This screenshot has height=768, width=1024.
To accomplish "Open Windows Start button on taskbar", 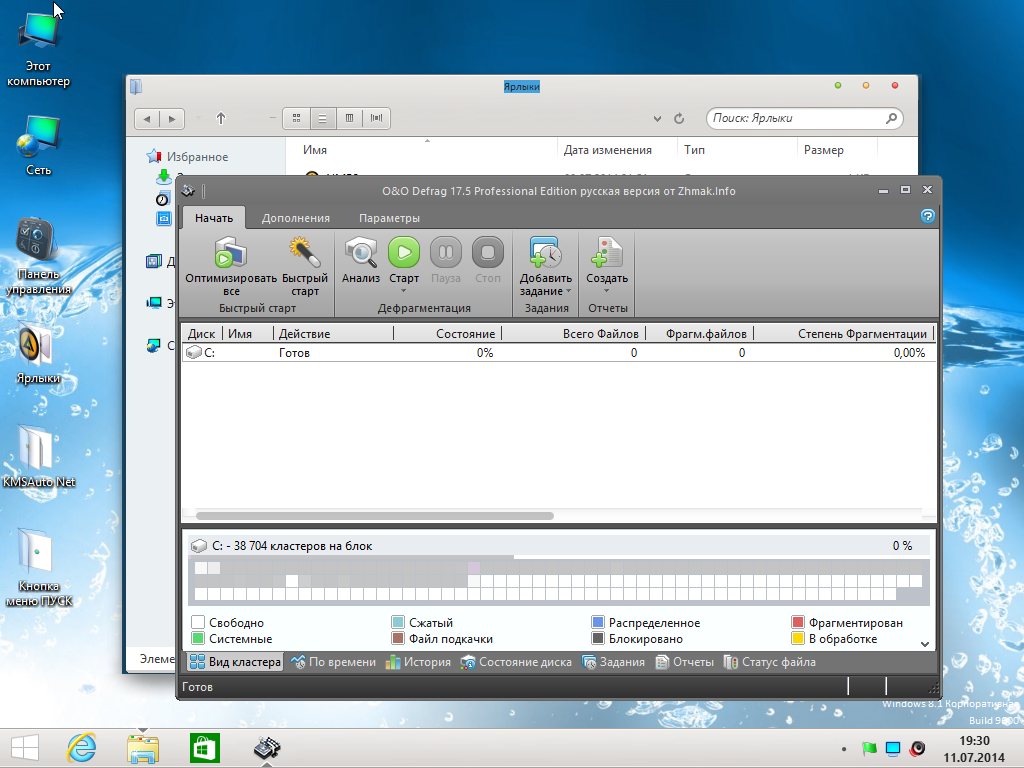I will 25,748.
